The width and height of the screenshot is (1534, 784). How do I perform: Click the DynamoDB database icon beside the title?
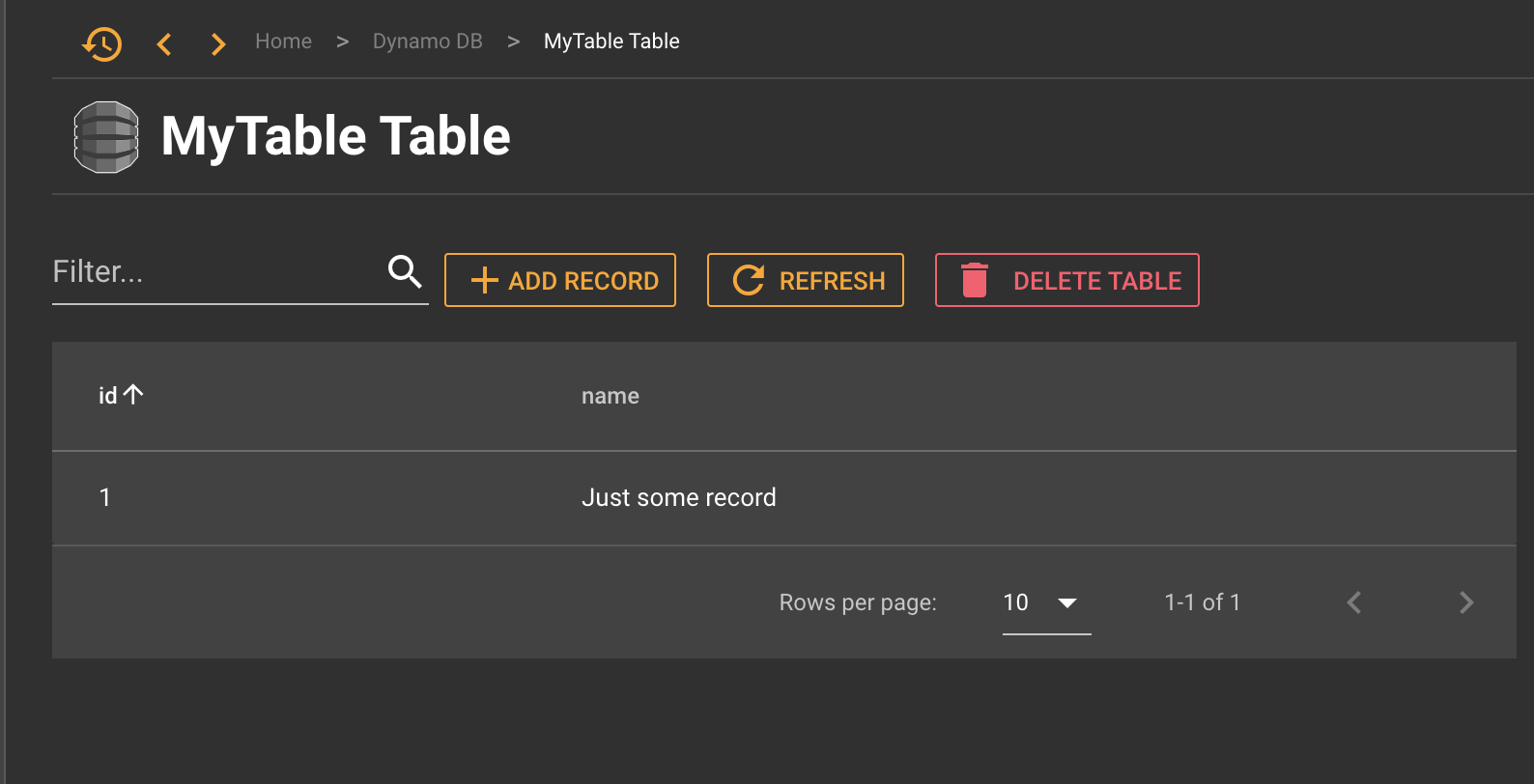coord(106,137)
